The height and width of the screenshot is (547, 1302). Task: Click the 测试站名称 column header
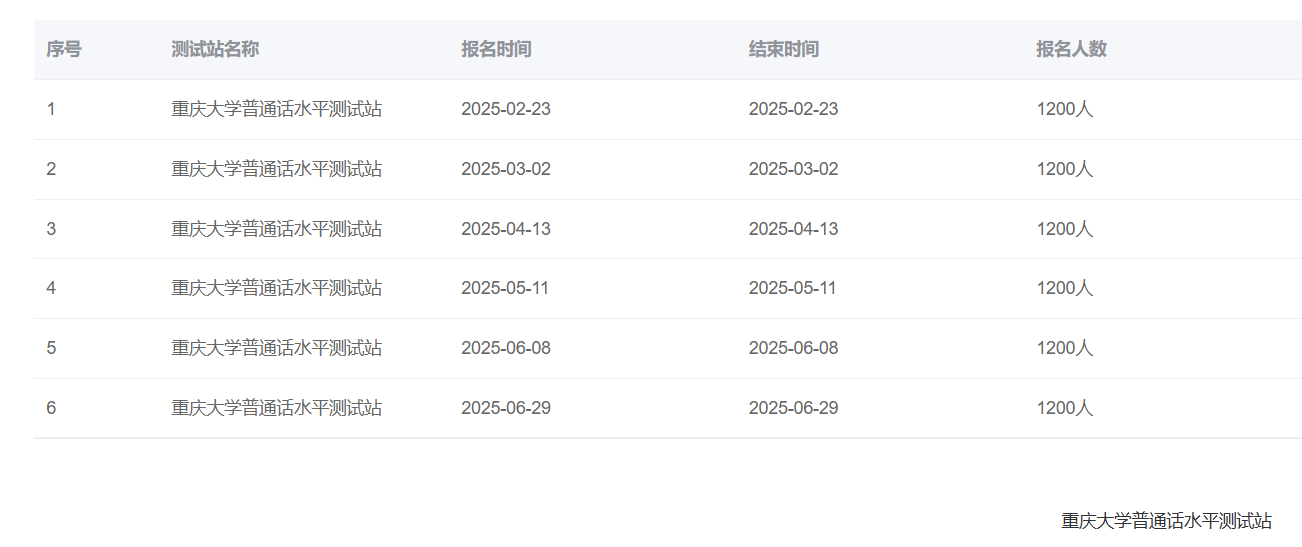click(215, 49)
